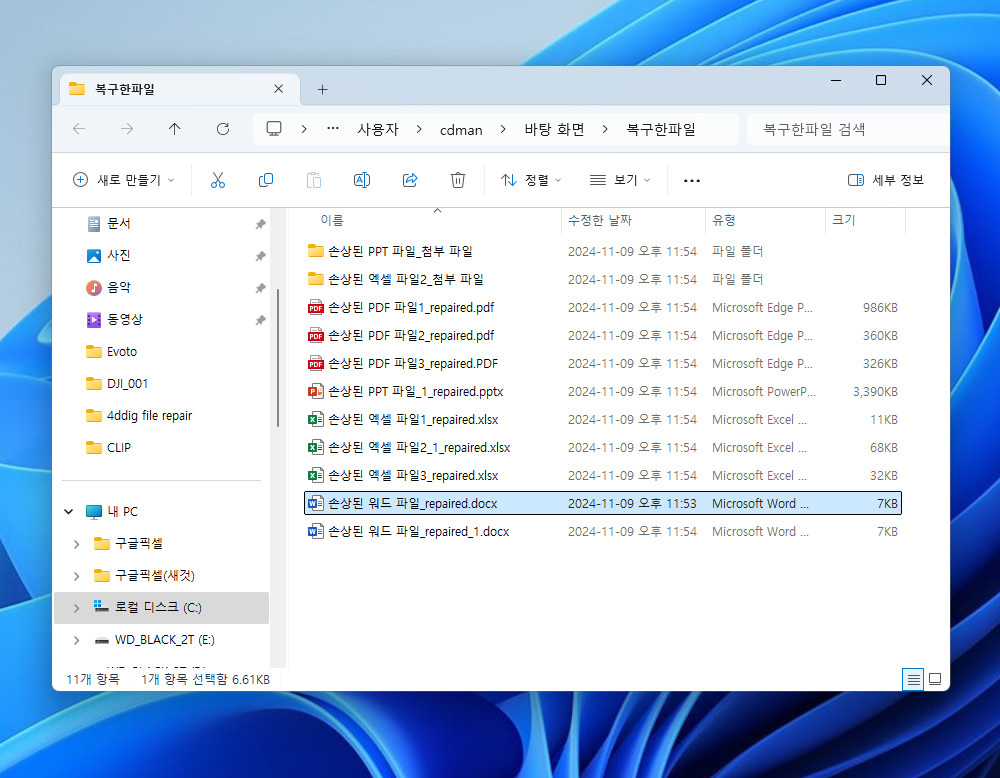Screen dimensions: 1000x778
Task: Unpin 사진 using its pin icon
Action: click(x=260, y=256)
